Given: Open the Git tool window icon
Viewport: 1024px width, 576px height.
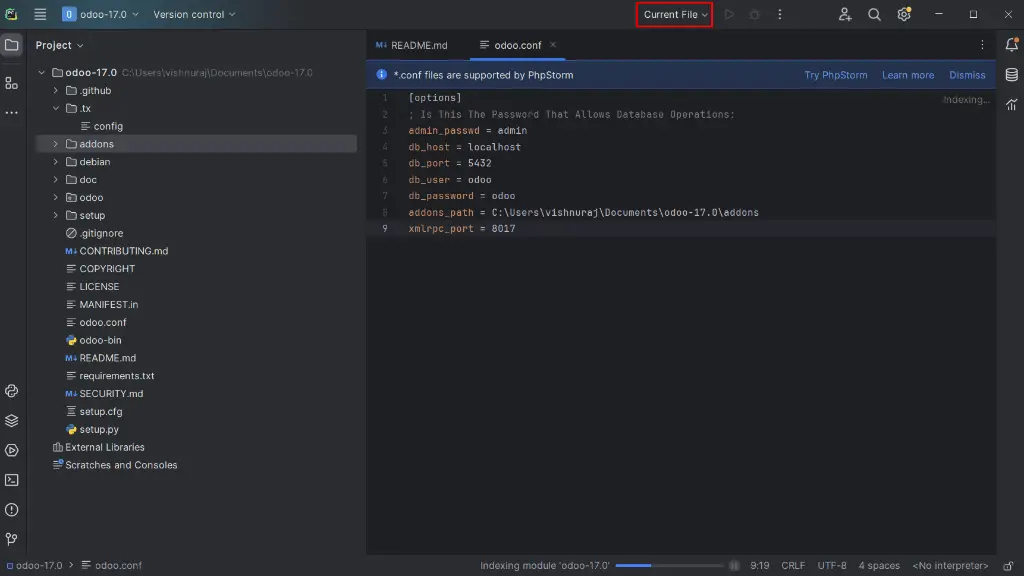Looking at the screenshot, I should coord(12,539).
